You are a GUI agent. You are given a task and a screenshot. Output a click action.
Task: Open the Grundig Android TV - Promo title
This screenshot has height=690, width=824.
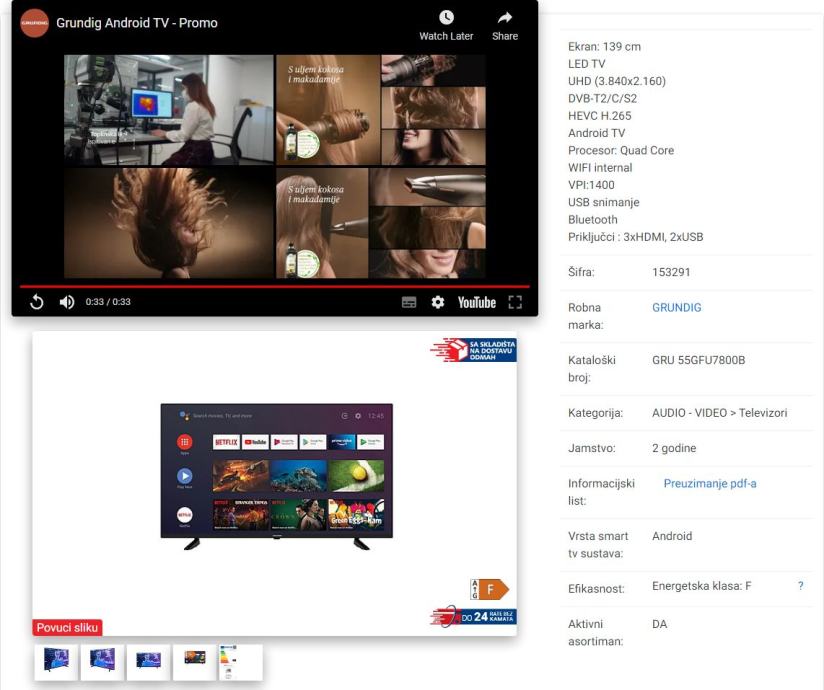point(137,23)
